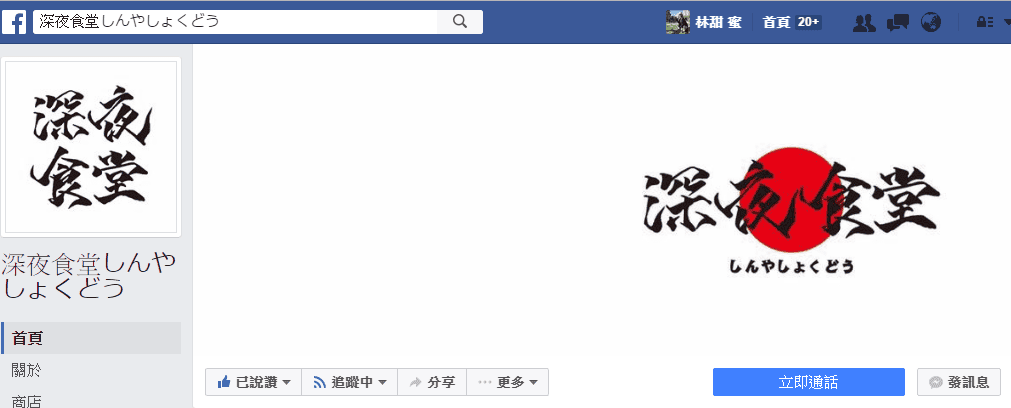
Task: Click the 發訊息 send message button
Action: click(958, 382)
